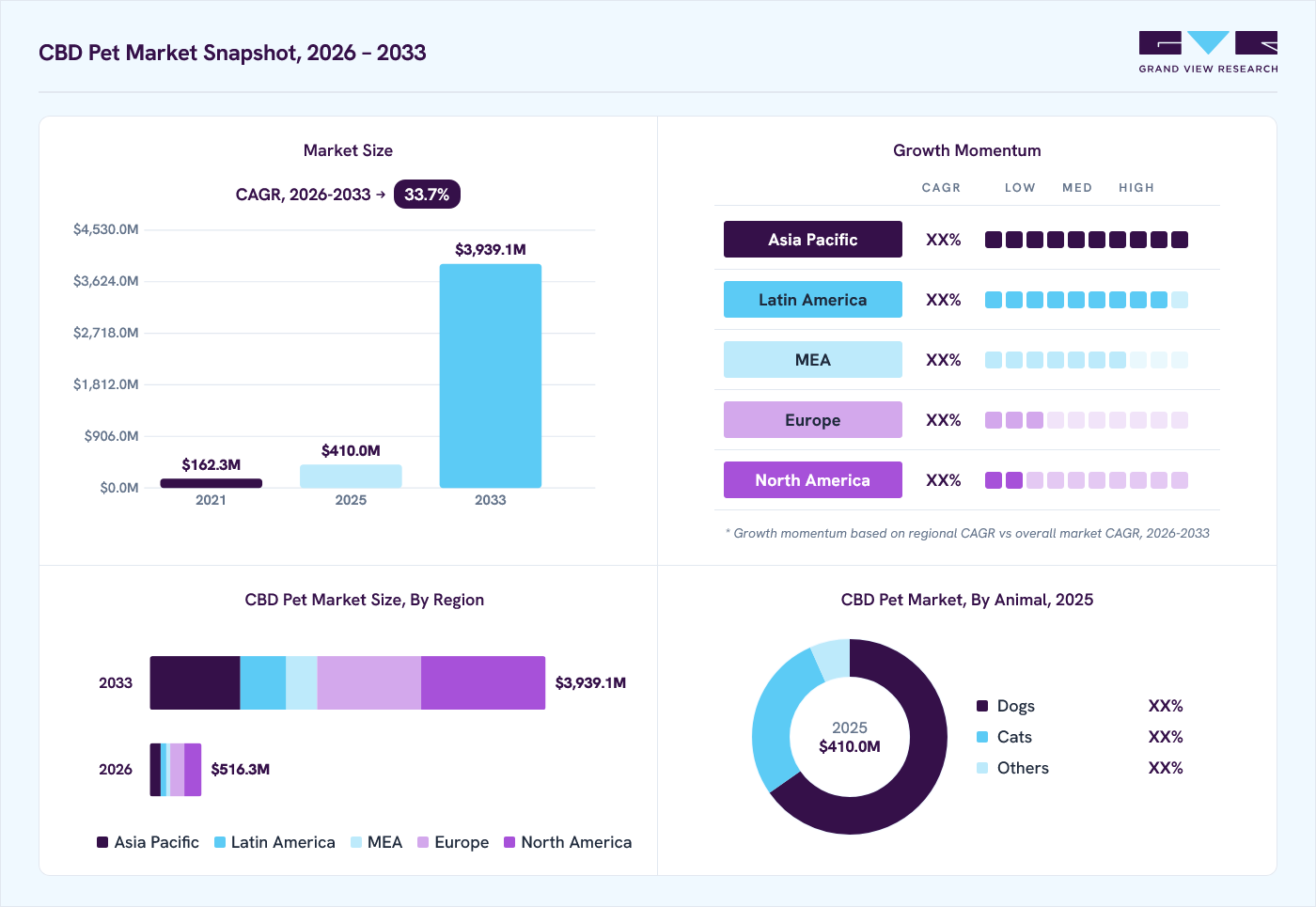The height and width of the screenshot is (907, 1316).
Task: Click the $410.0M label above the 2025 bar
Action: 351,451
